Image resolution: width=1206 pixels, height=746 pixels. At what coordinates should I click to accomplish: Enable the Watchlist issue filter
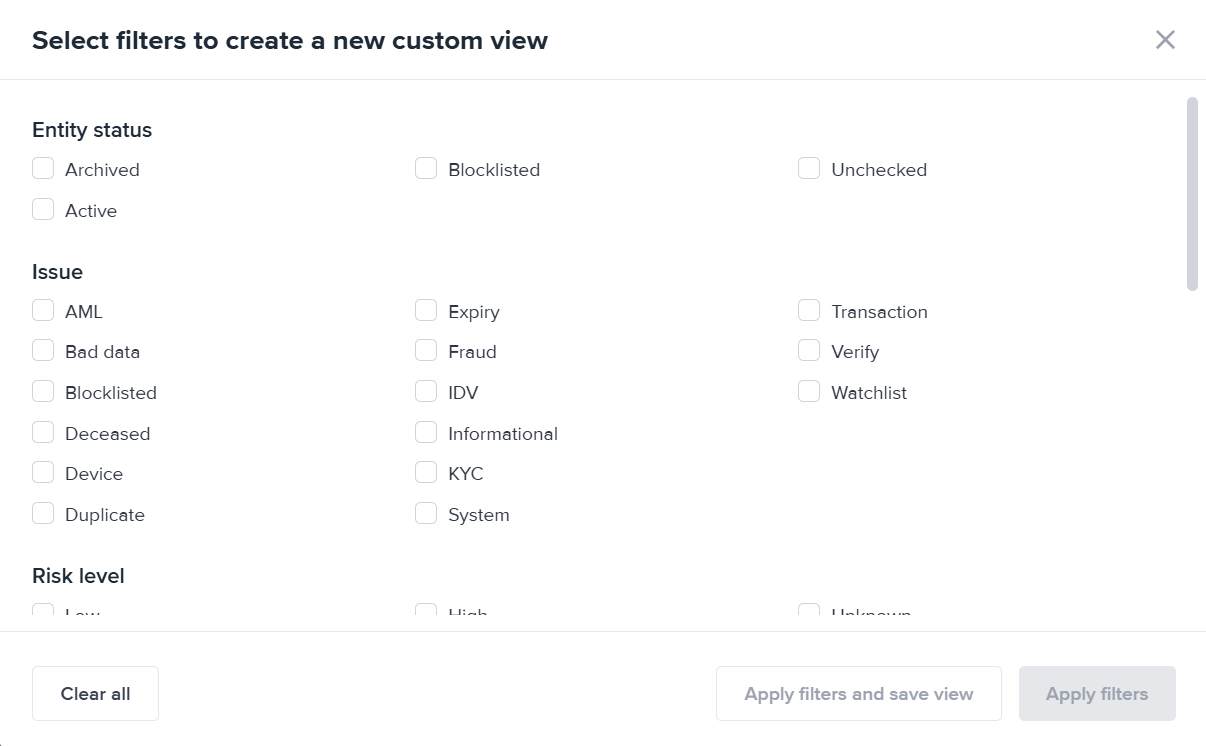809,392
